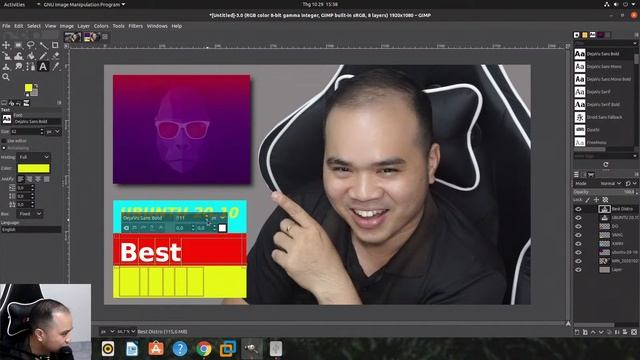
Task: Select the Eraser tool
Action: [x=55, y=56]
